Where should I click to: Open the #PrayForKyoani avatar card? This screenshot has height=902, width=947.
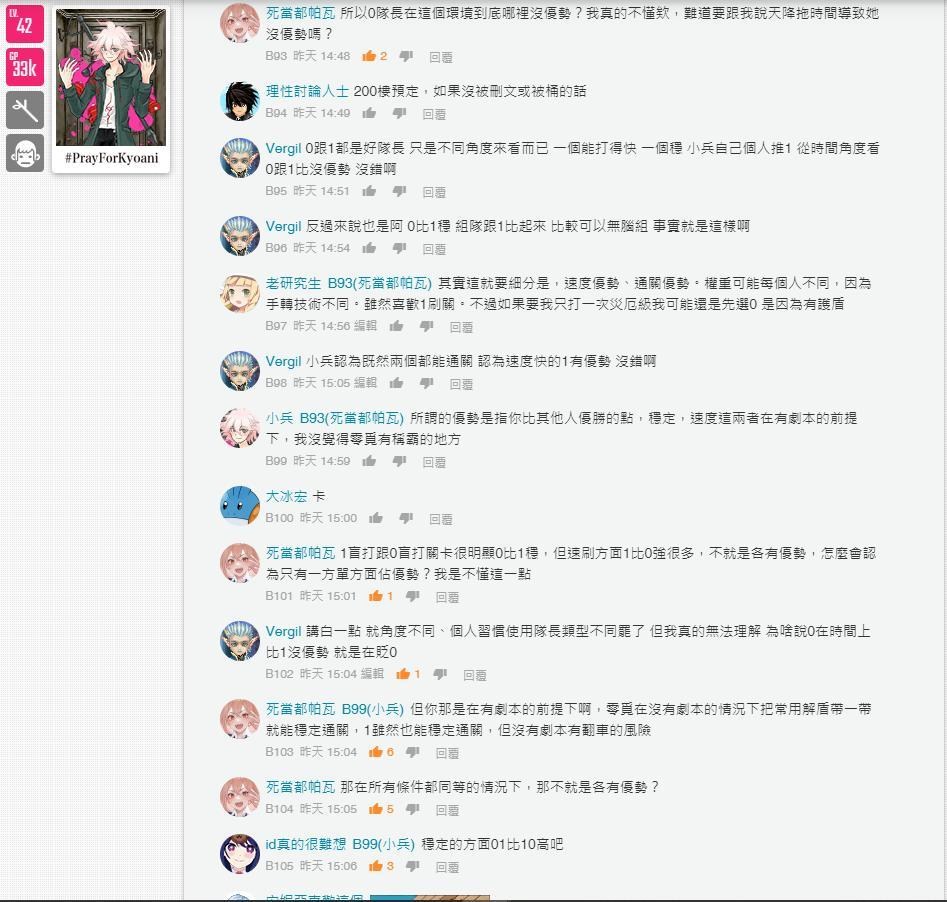[111, 89]
